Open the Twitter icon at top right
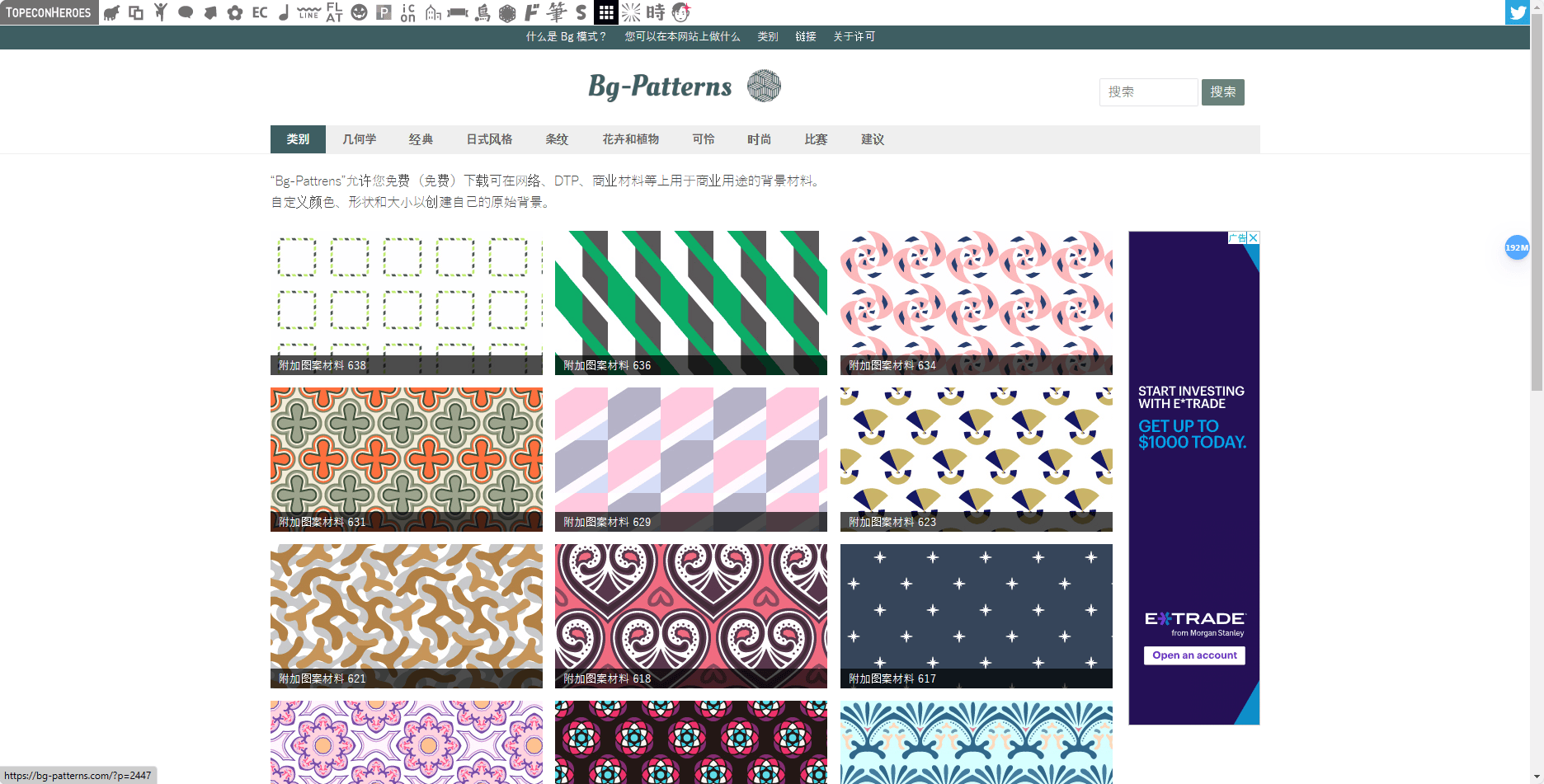Screen dimensions: 1544x784 pos(1517,12)
